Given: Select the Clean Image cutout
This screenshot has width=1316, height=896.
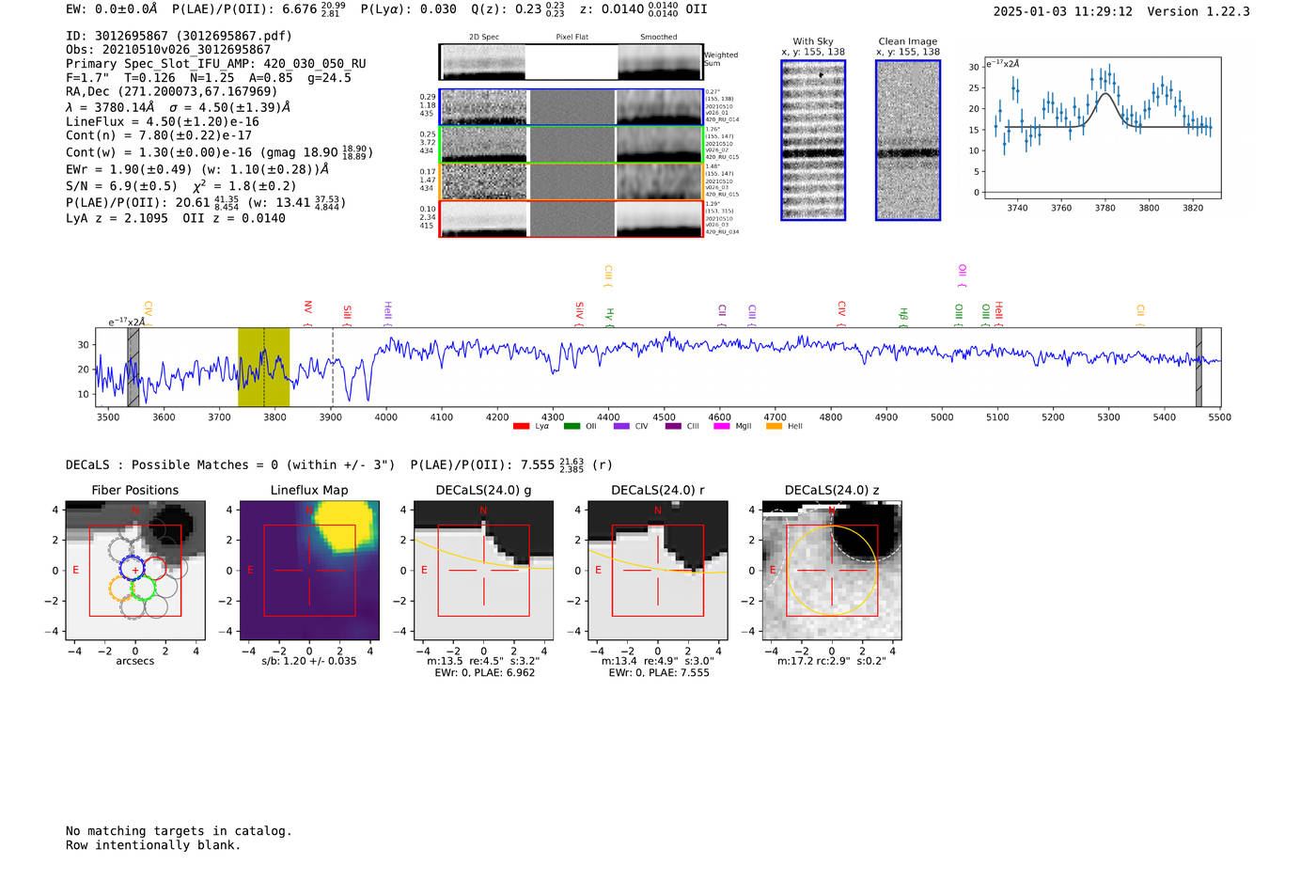Looking at the screenshot, I should tap(908, 140).
